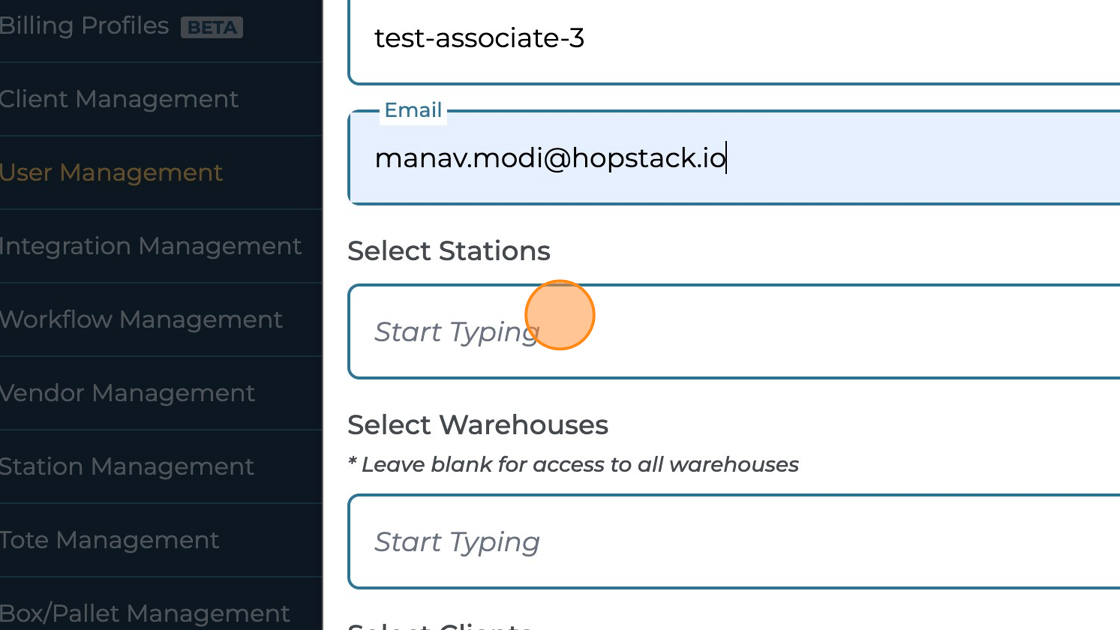Viewport: 1120px width, 630px height.
Task: Click the partially visible Select Clients heading
Action: 440,625
